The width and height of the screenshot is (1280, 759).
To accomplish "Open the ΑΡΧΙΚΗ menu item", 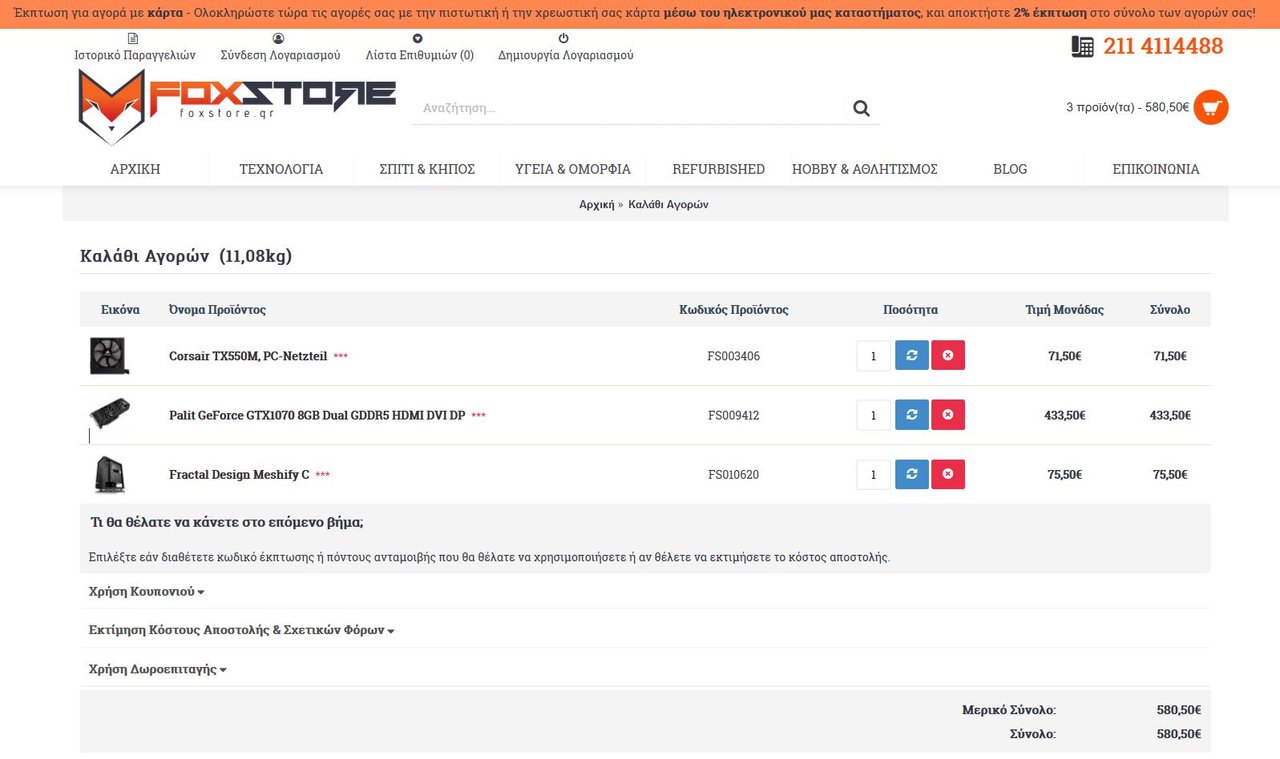I will click(x=135, y=169).
